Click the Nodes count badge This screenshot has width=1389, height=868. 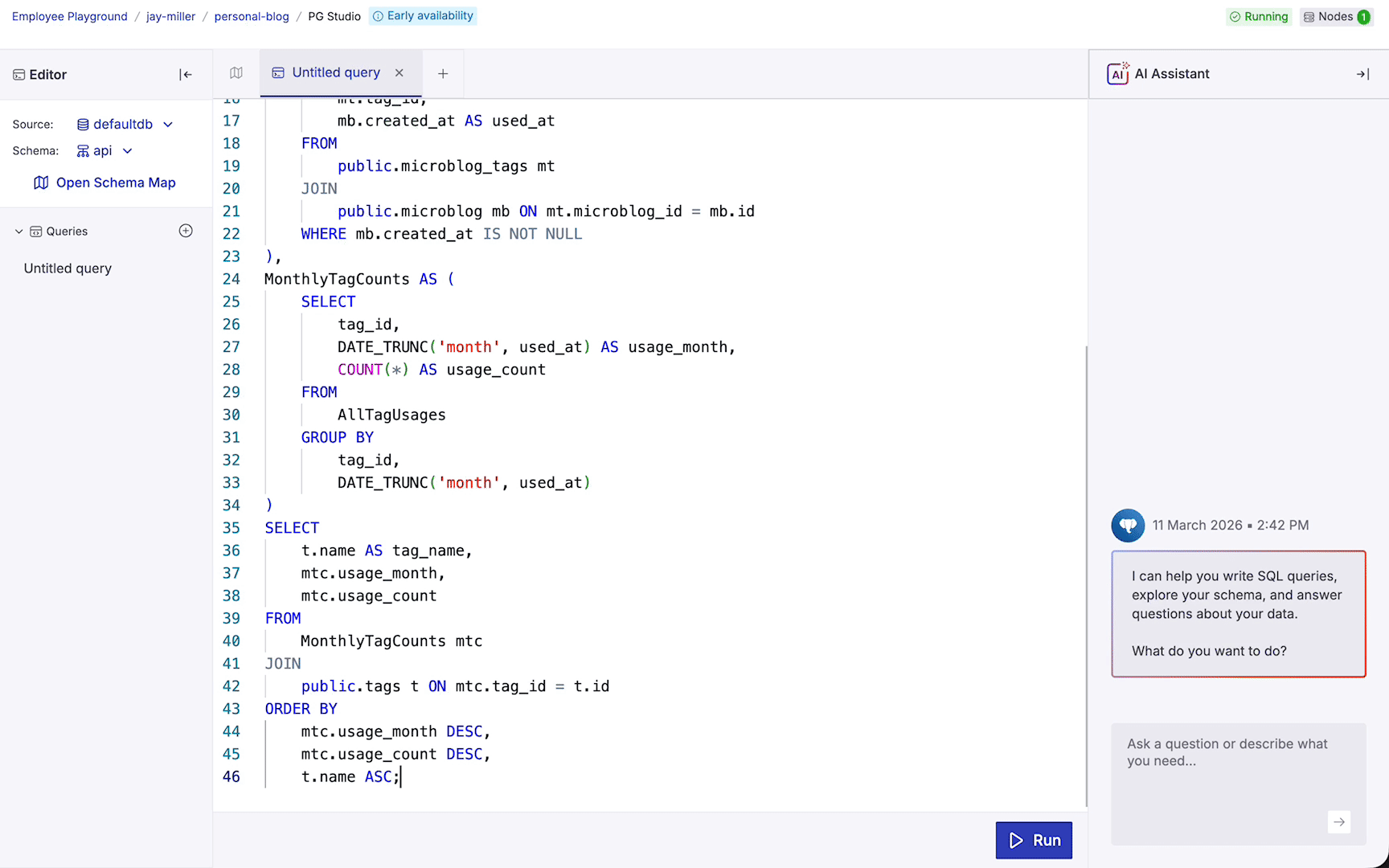point(1336,17)
